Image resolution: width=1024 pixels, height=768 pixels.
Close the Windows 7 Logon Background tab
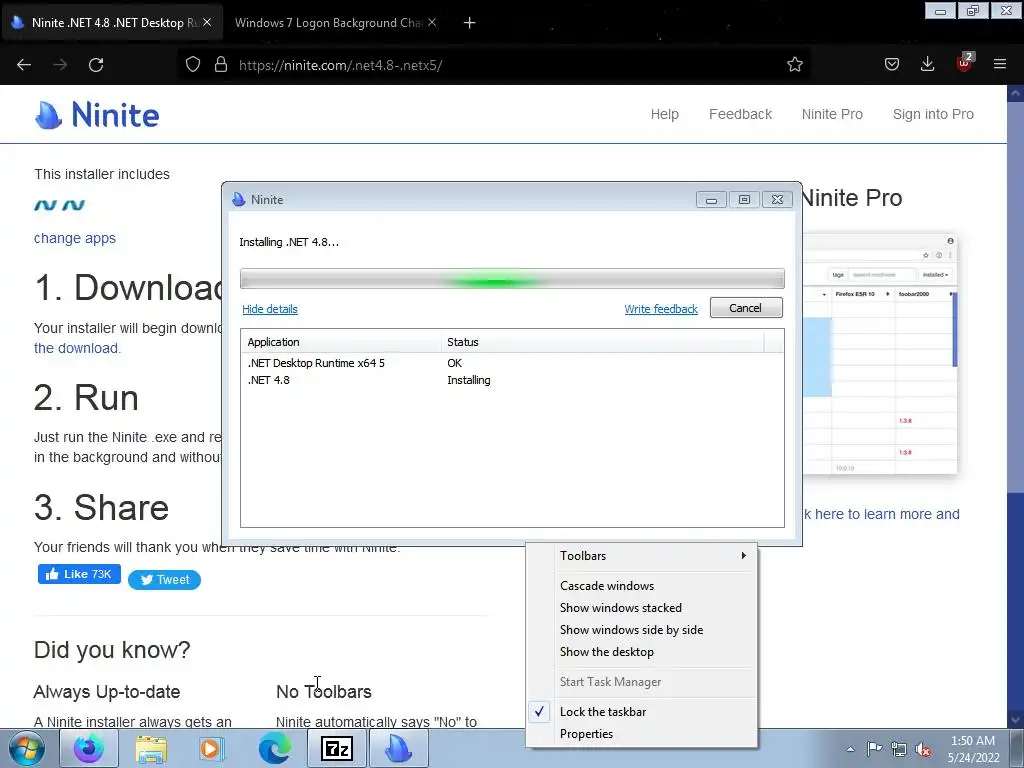(432, 22)
